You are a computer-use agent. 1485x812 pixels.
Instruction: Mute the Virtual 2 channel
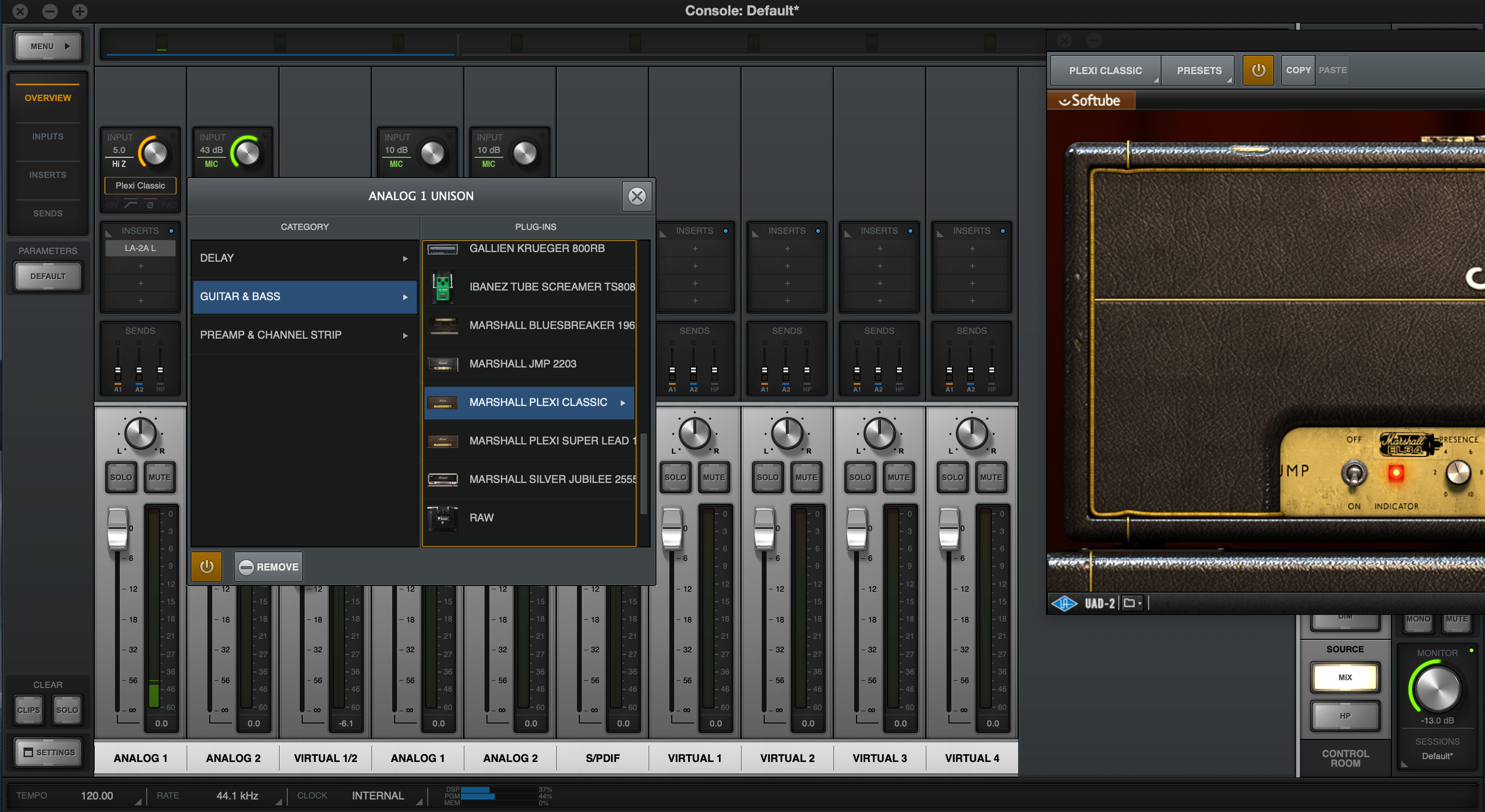[806, 477]
